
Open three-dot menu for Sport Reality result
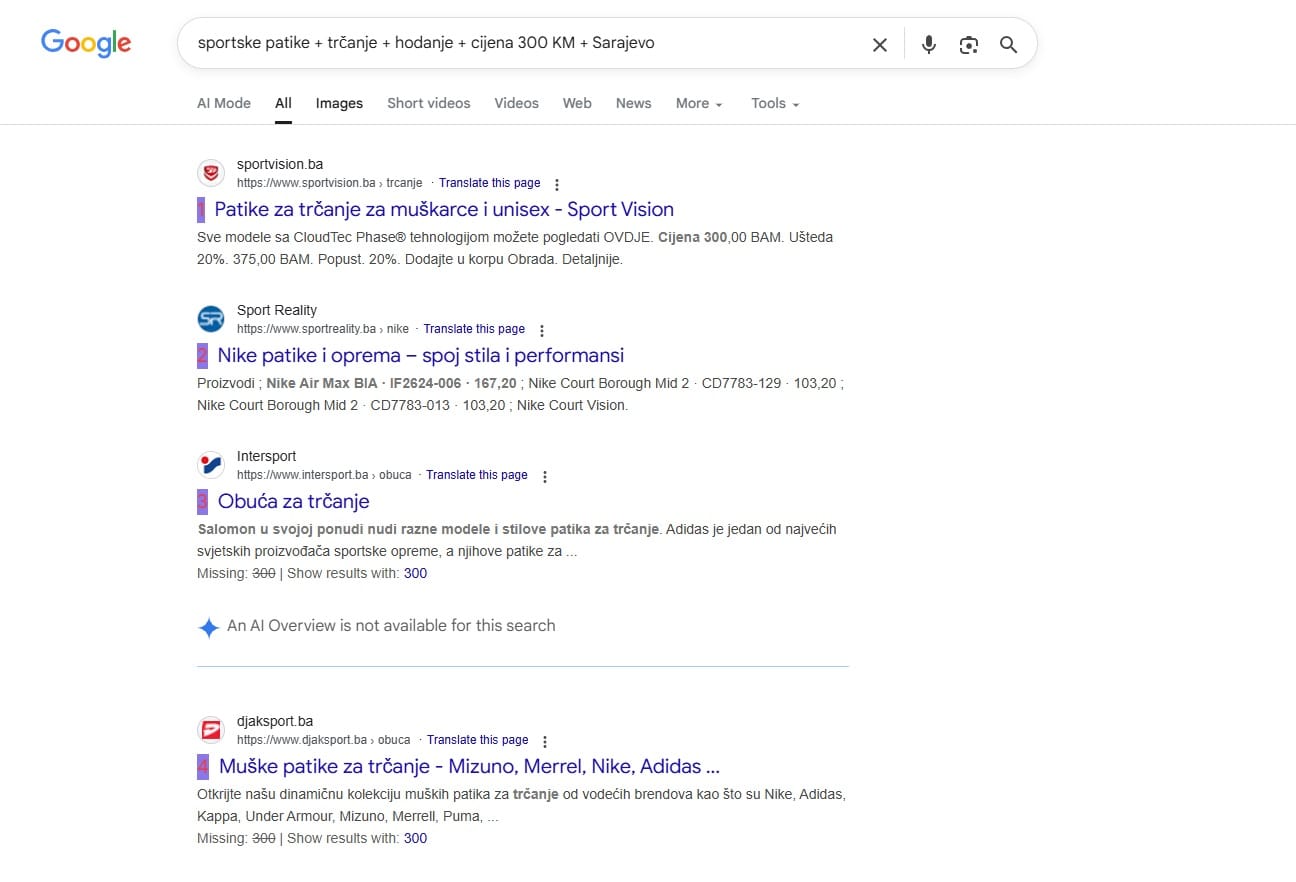(542, 330)
